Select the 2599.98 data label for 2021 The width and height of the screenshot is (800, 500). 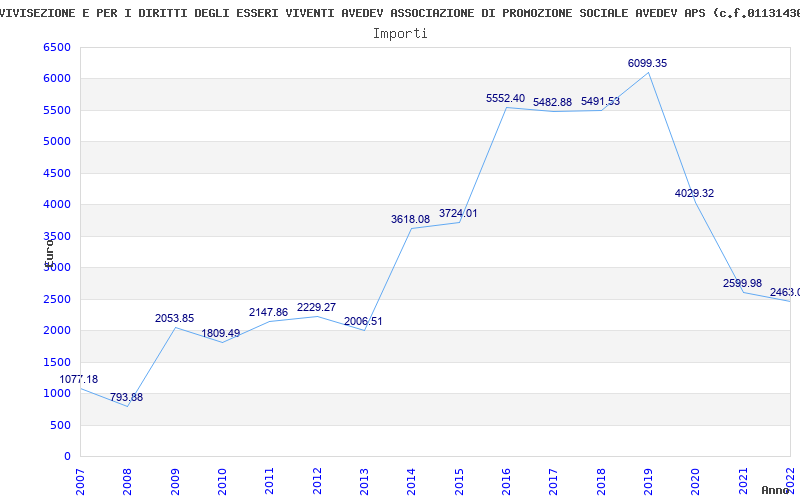742,283
